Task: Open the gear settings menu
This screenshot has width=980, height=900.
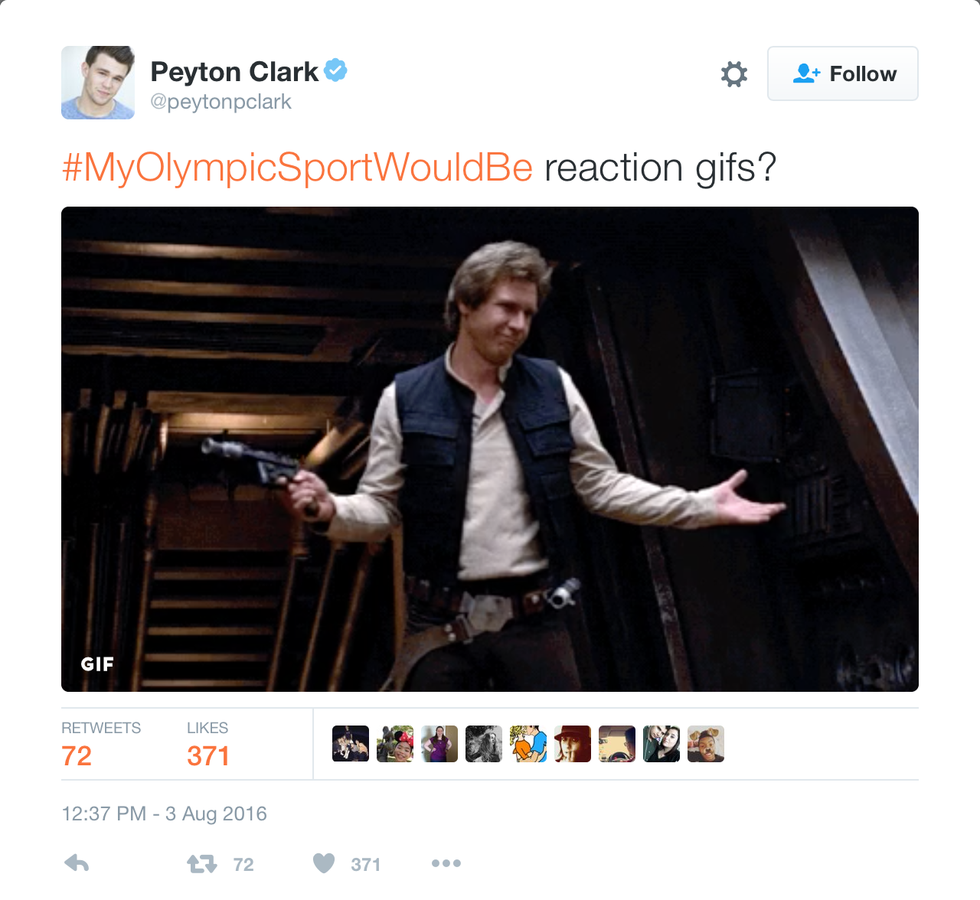Action: (x=734, y=74)
